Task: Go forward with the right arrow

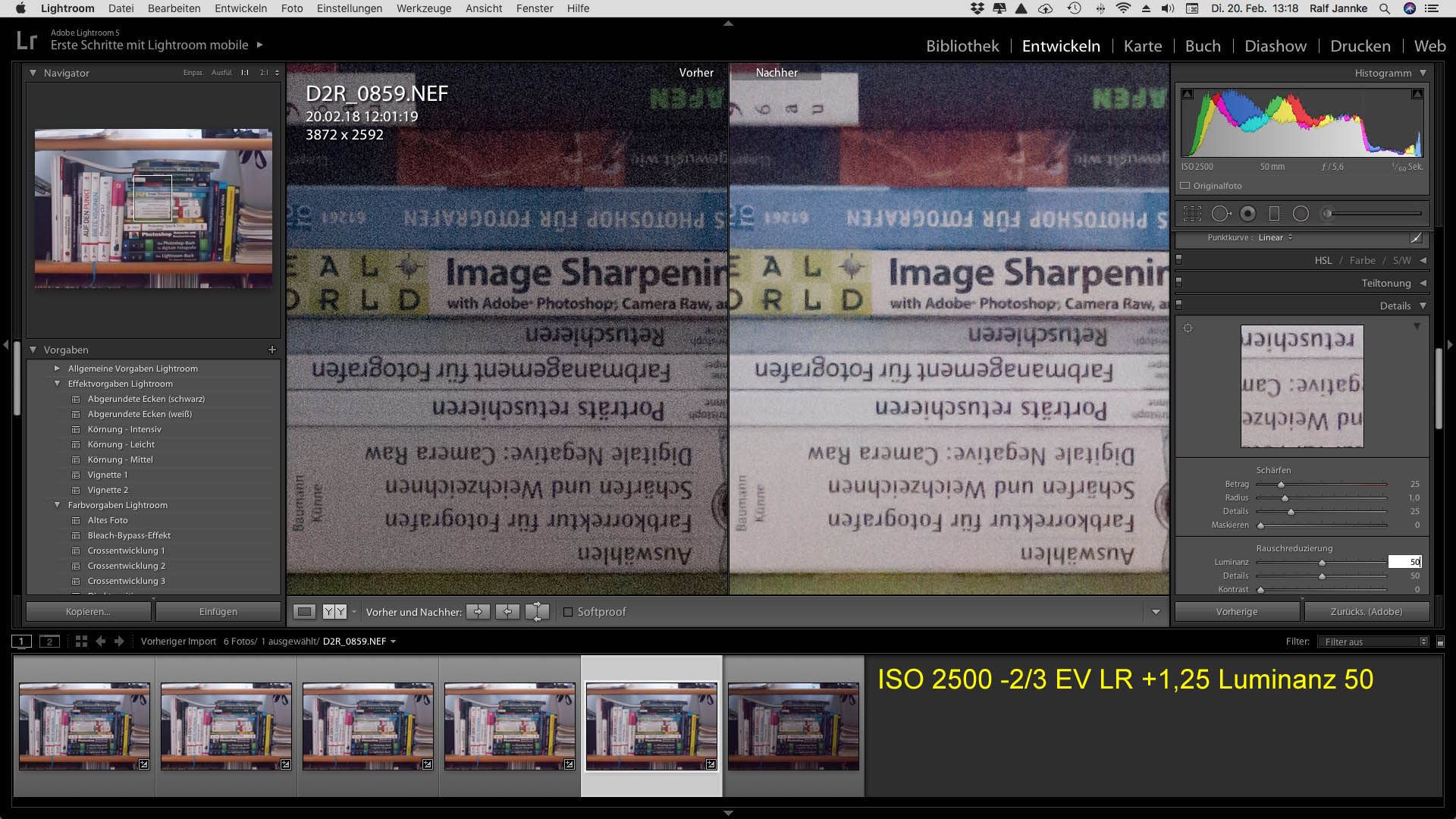Action: [119, 642]
